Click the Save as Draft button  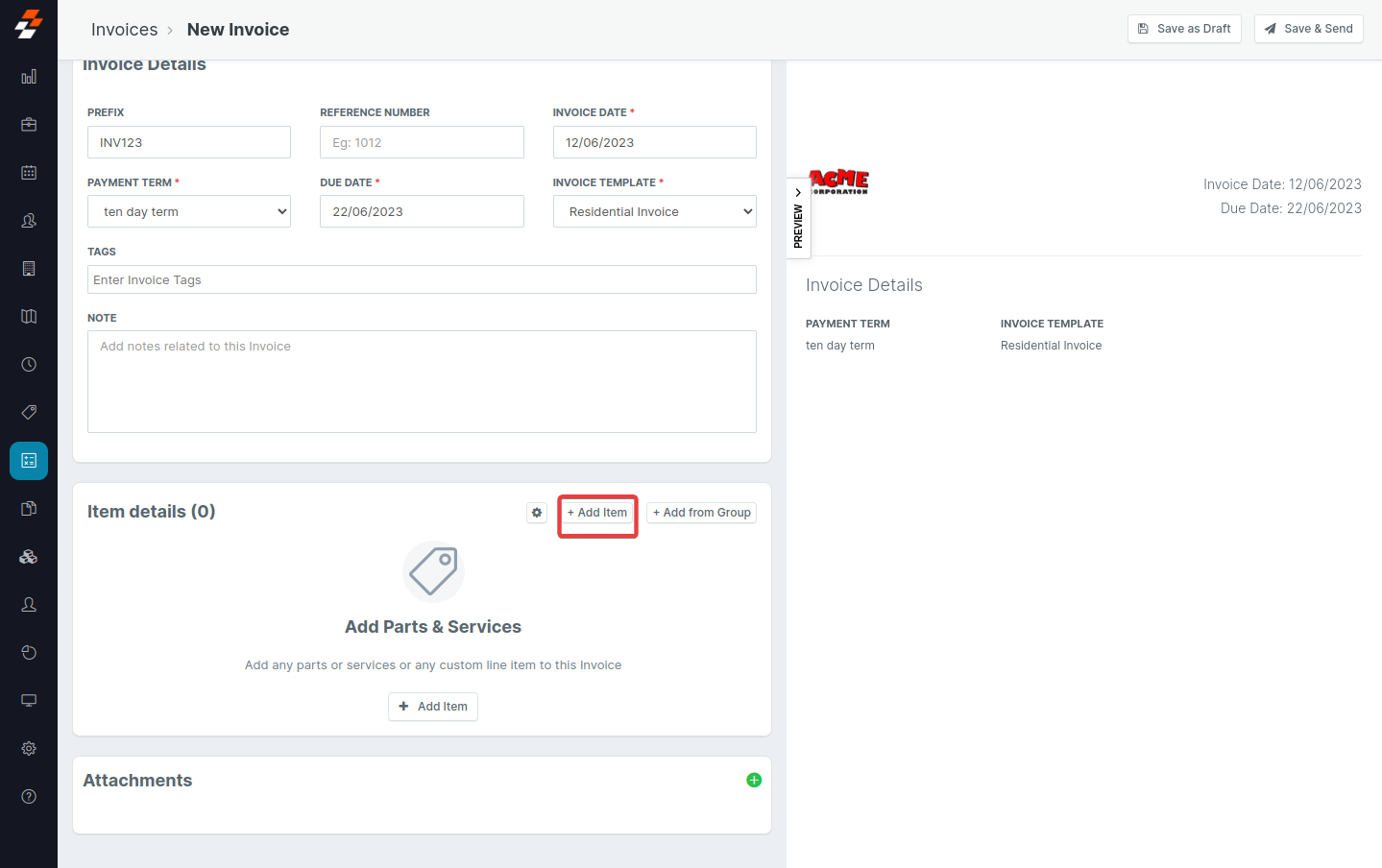coord(1184,29)
